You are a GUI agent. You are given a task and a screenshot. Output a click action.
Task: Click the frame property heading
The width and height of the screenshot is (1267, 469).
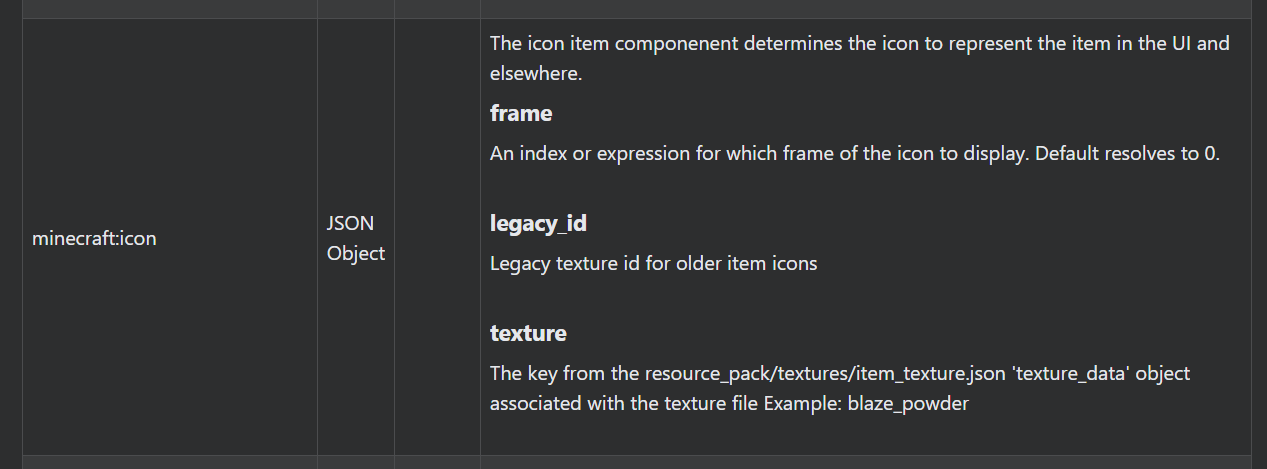[521, 113]
